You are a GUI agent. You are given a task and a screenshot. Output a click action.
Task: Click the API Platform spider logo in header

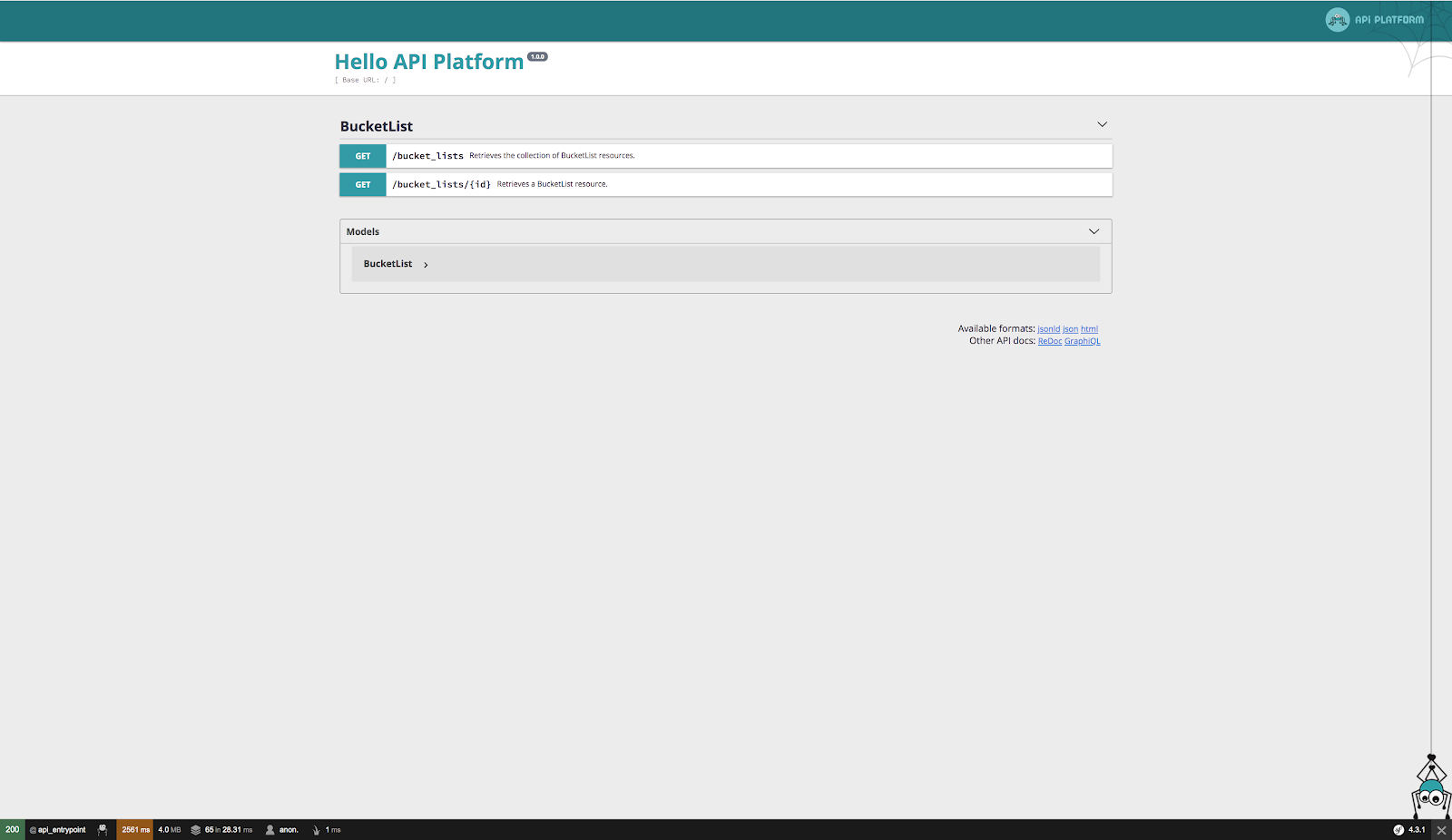[x=1337, y=19]
